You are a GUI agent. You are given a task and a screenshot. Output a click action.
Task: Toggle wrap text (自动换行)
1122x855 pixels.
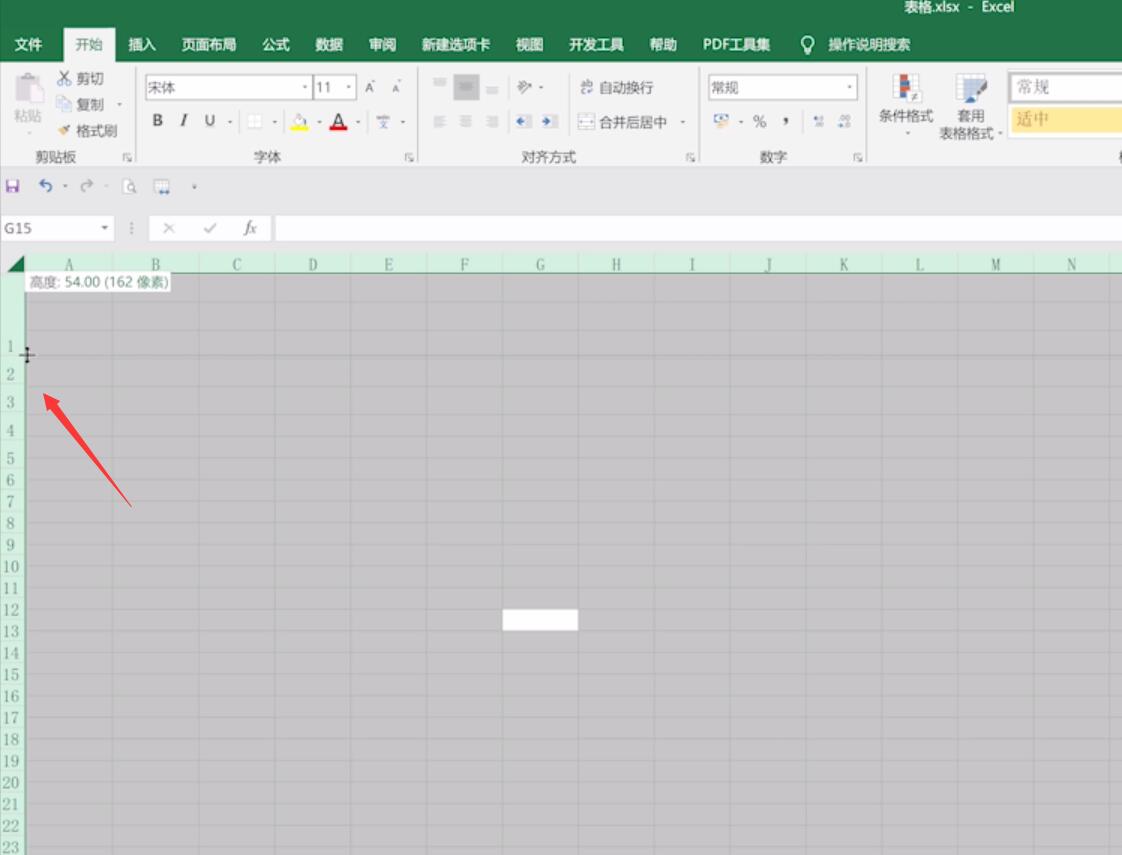click(x=616, y=87)
